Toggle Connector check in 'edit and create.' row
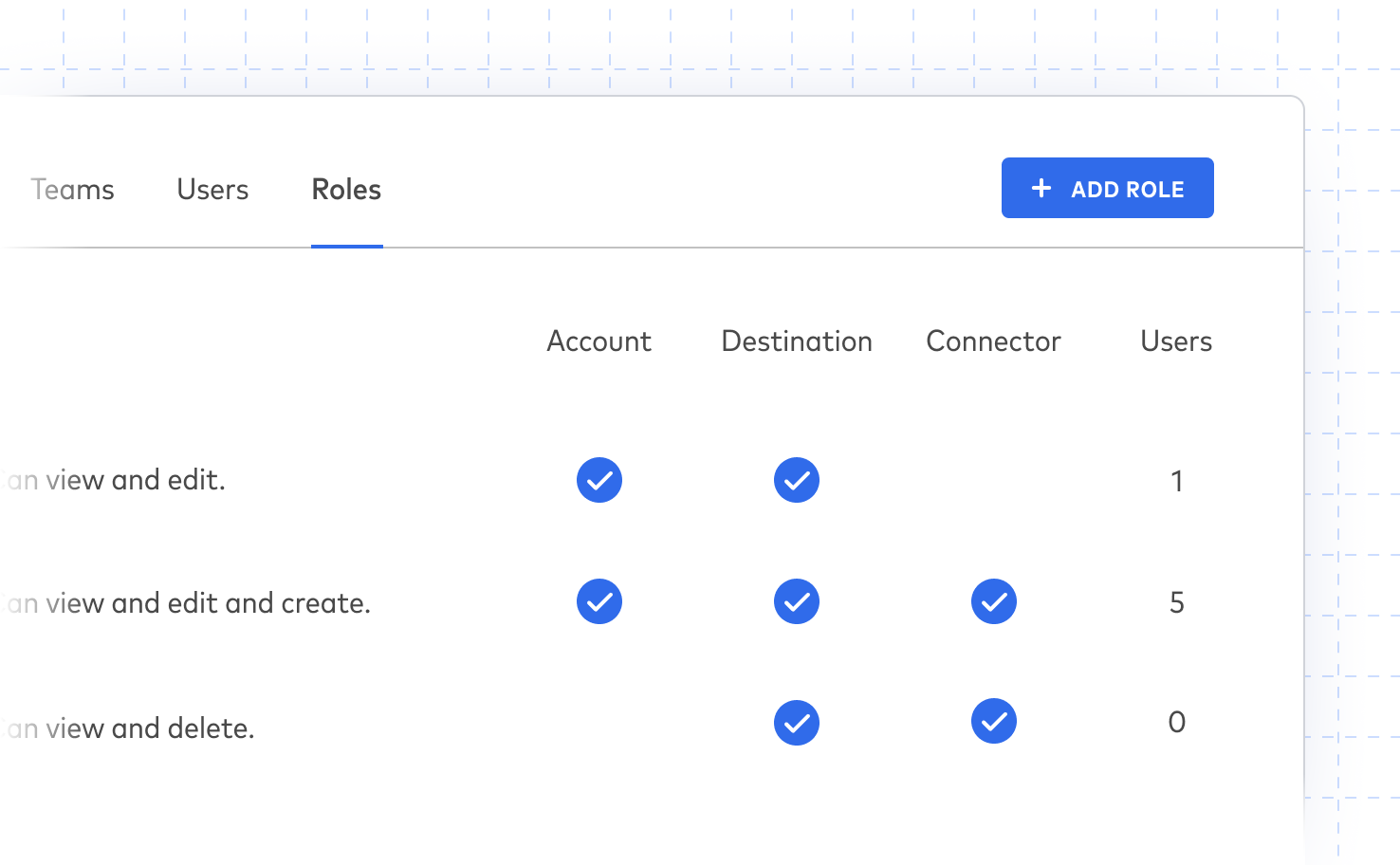 (x=994, y=601)
